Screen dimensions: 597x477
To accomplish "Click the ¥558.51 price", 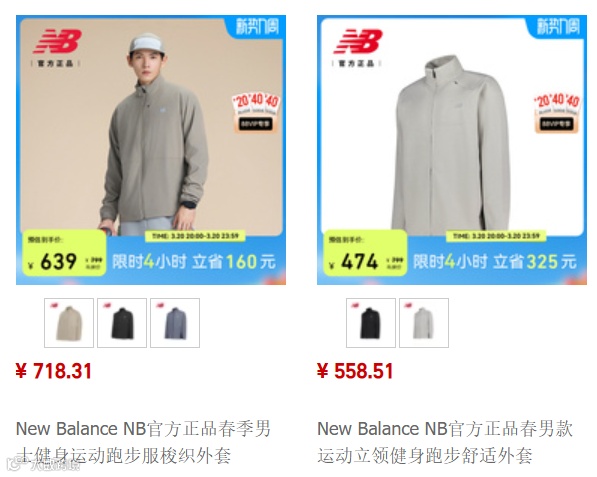I will coord(355,371).
